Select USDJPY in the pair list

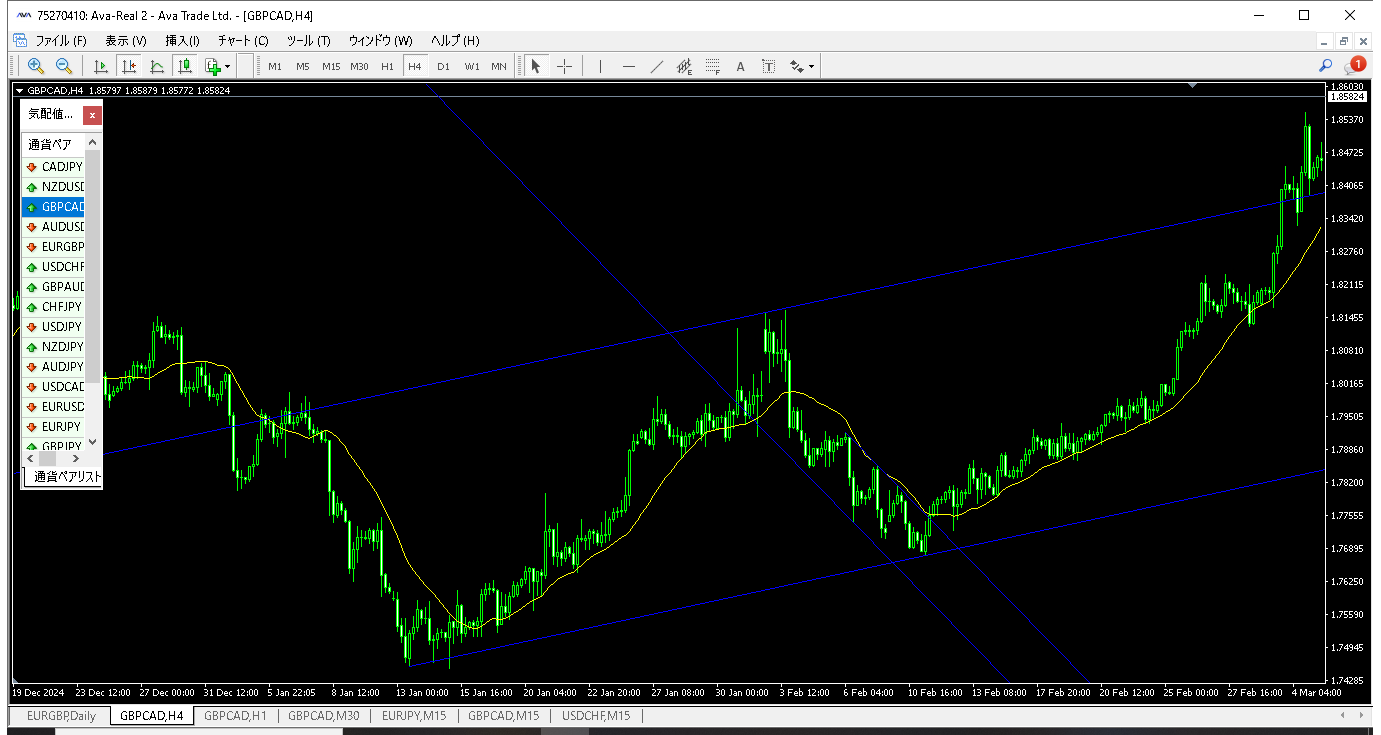click(54, 327)
